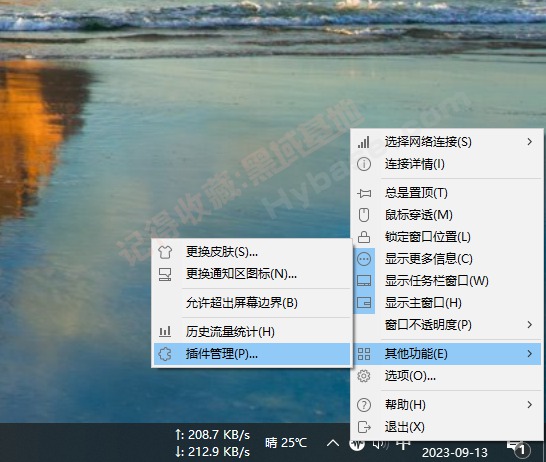The image size is (546, 462).
Task: Expand the 选择网络连接(S) submenu arrow
Action: pos(530,142)
